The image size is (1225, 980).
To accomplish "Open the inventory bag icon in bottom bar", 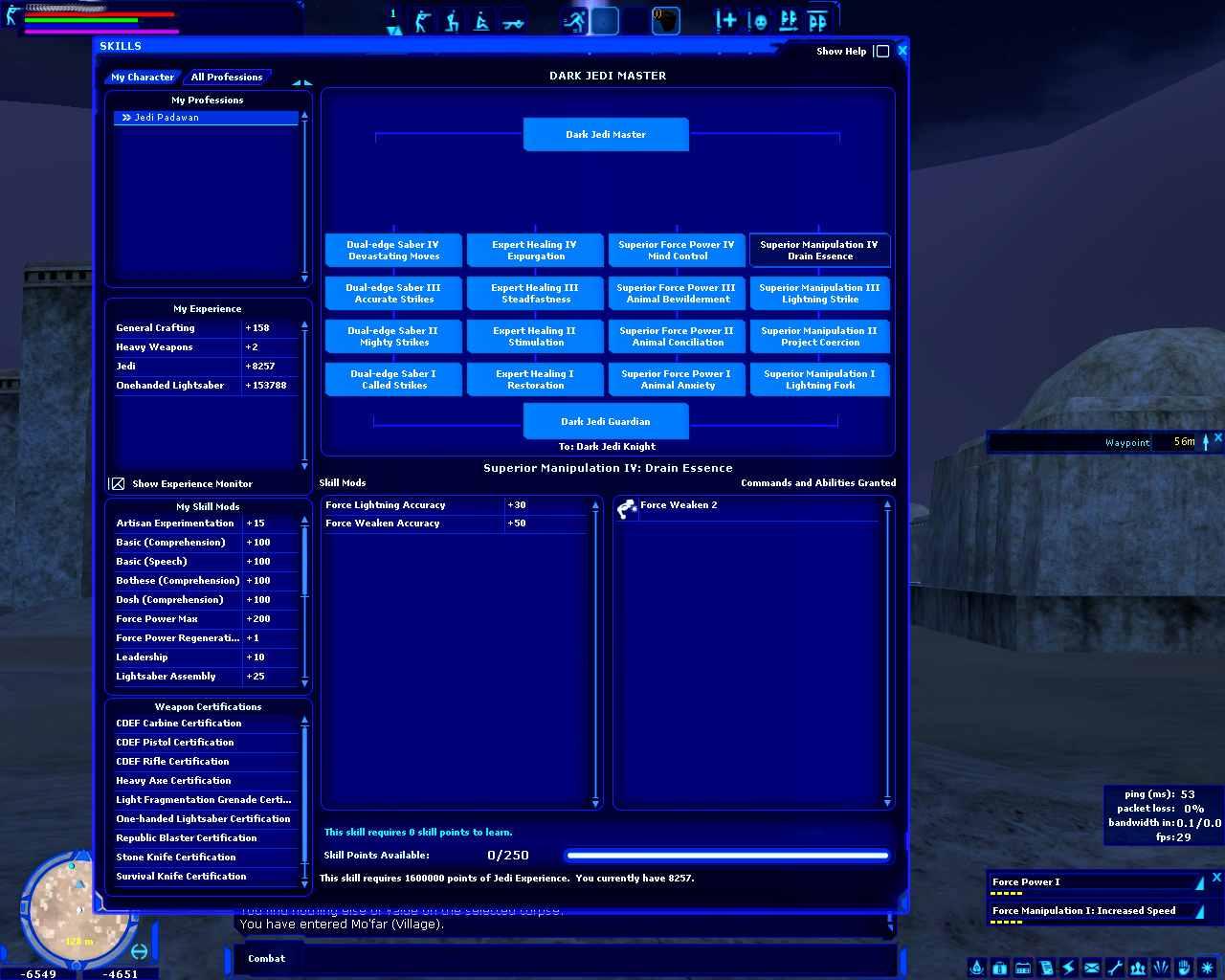I will point(999,968).
